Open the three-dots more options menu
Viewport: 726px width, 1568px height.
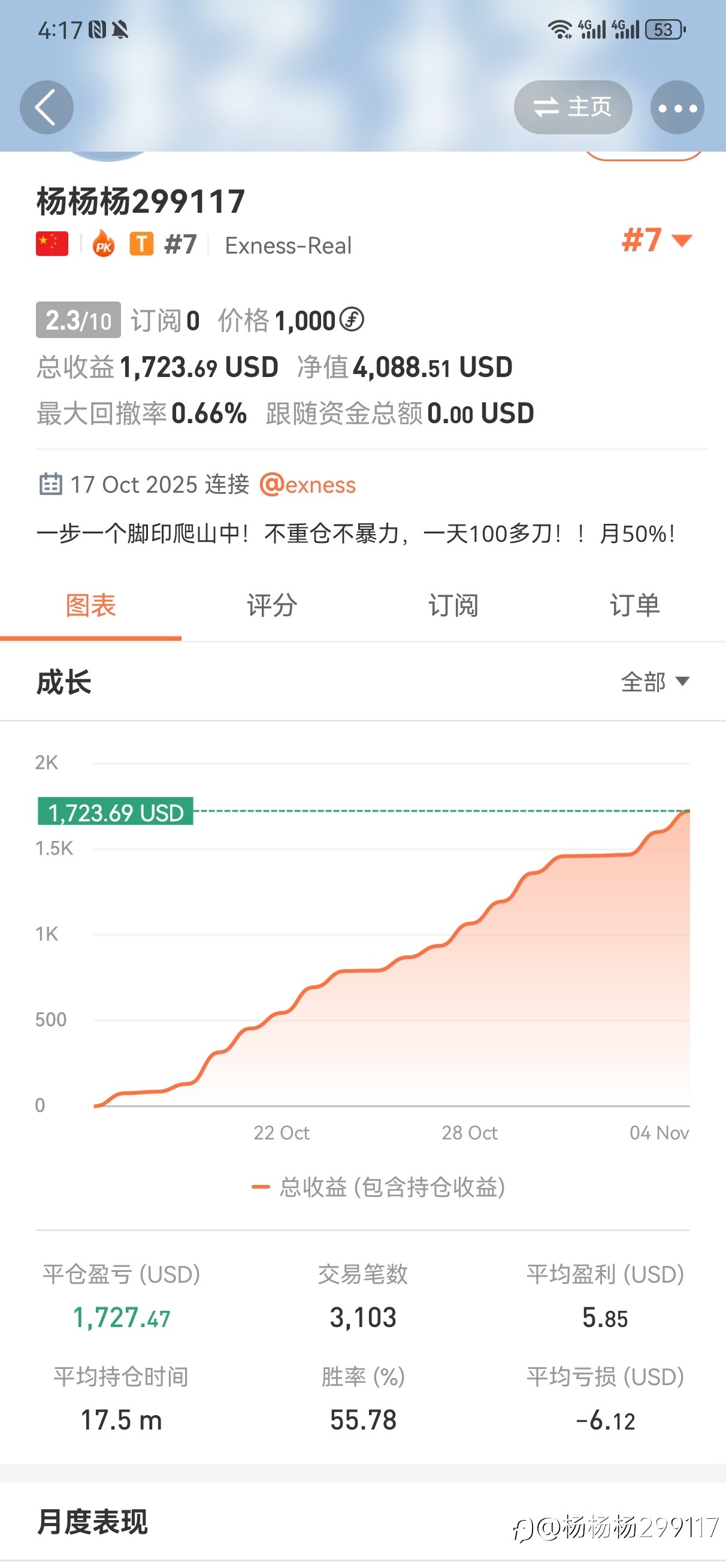[x=677, y=108]
